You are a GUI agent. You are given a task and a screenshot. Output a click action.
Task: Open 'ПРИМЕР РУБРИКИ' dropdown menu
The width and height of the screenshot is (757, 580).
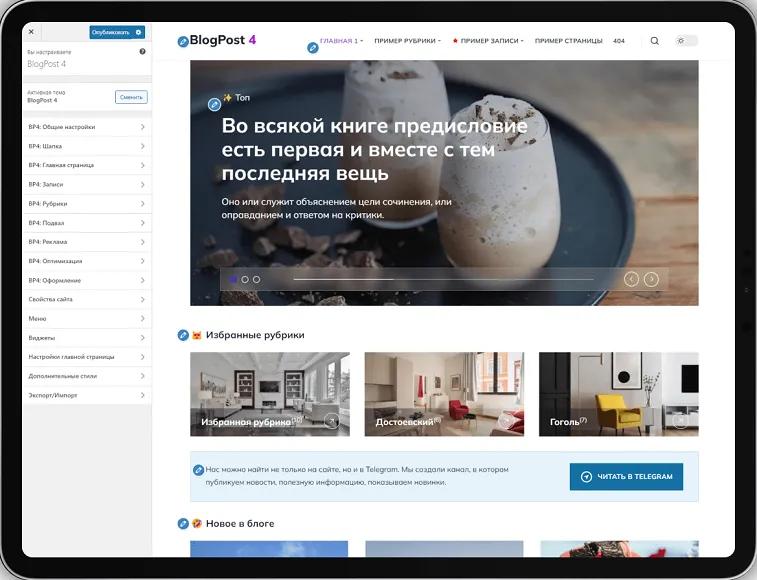click(x=407, y=41)
